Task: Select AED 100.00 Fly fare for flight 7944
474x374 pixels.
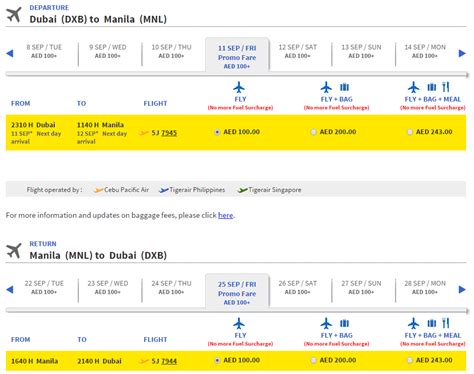Action: (x=217, y=360)
